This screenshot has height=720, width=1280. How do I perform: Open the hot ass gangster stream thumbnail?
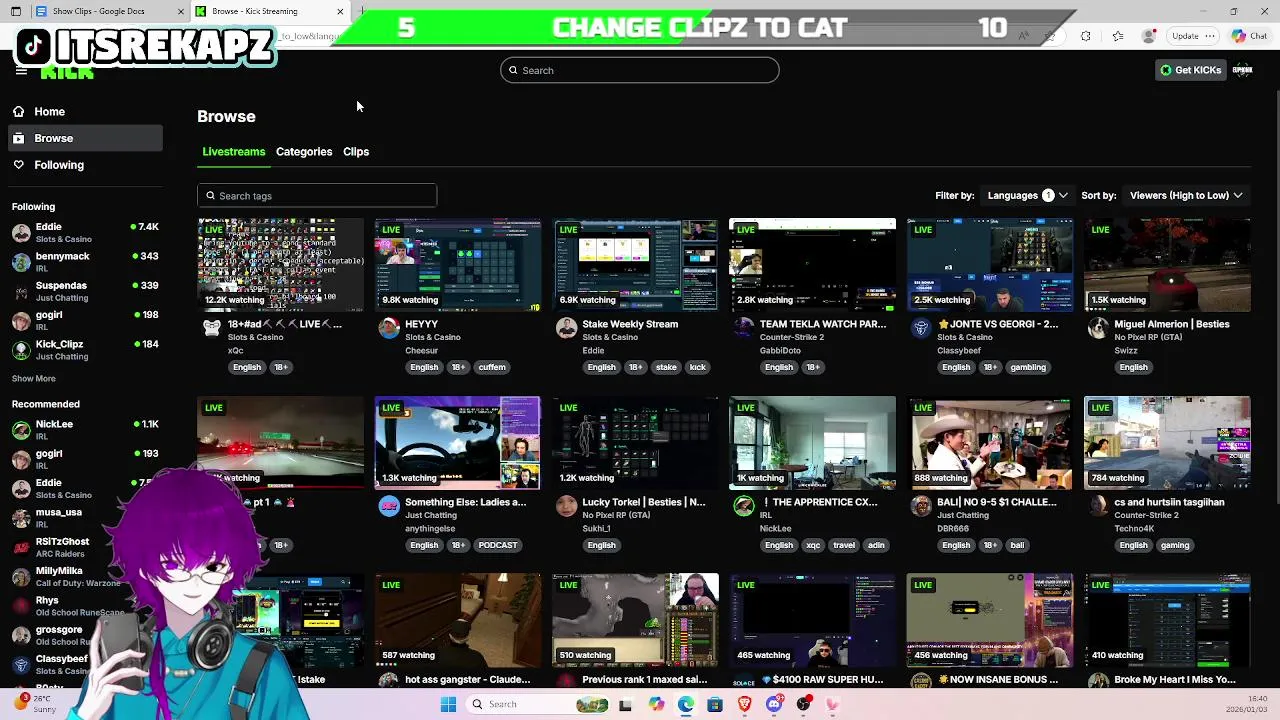coord(458,620)
